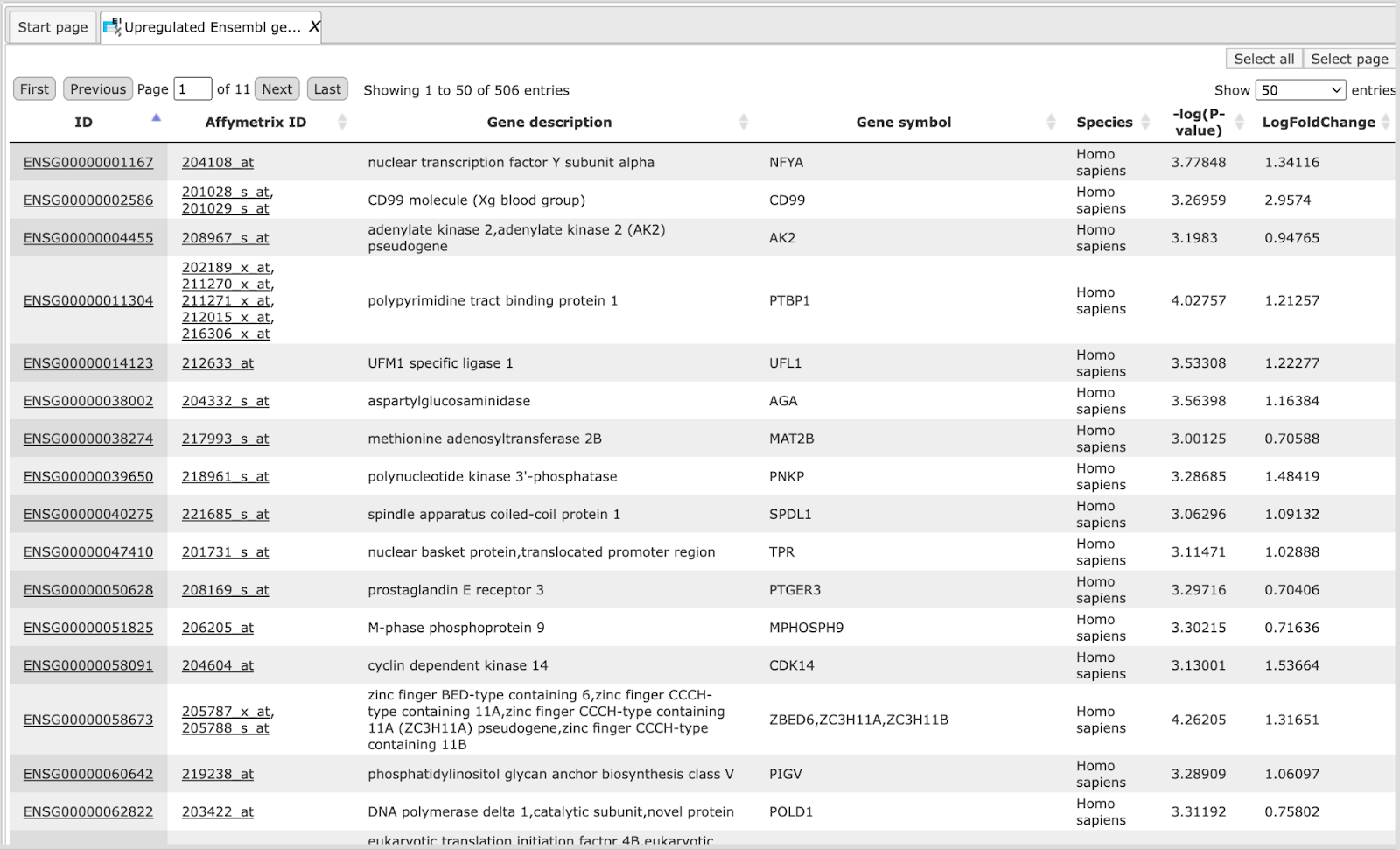Screen dimensions: 1400x850
Task: Open probe link 203422_at
Action: [x=218, y=811]
